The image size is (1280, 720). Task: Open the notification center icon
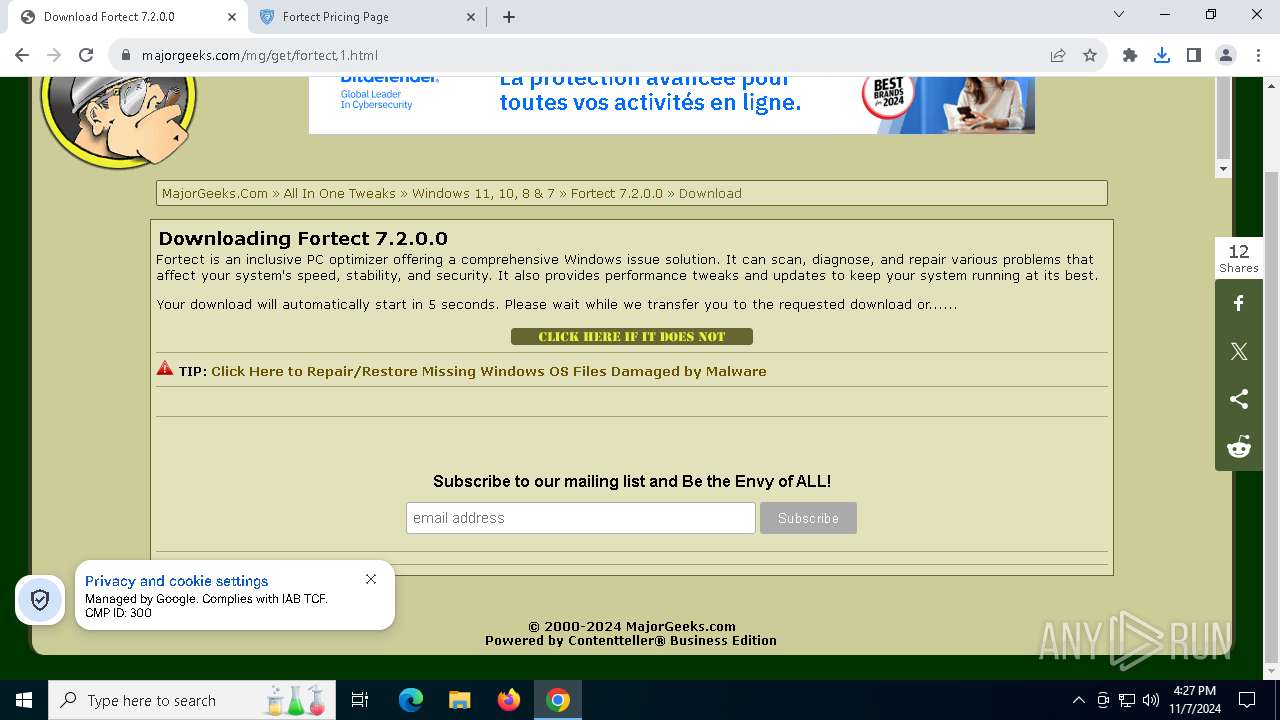click(1247, 700)
